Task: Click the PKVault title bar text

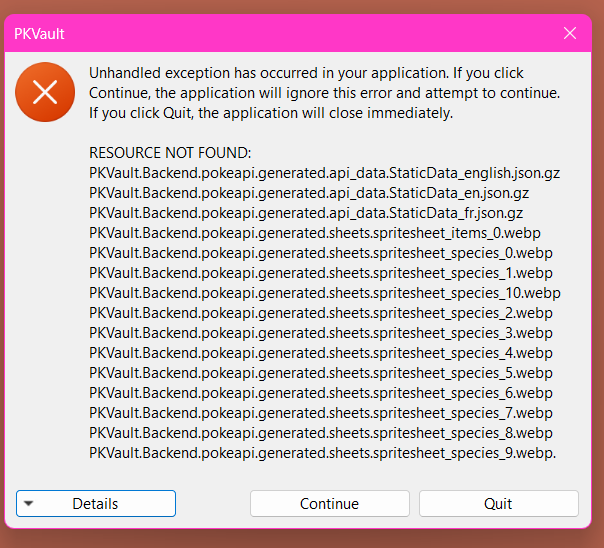Action: point(40,33)
